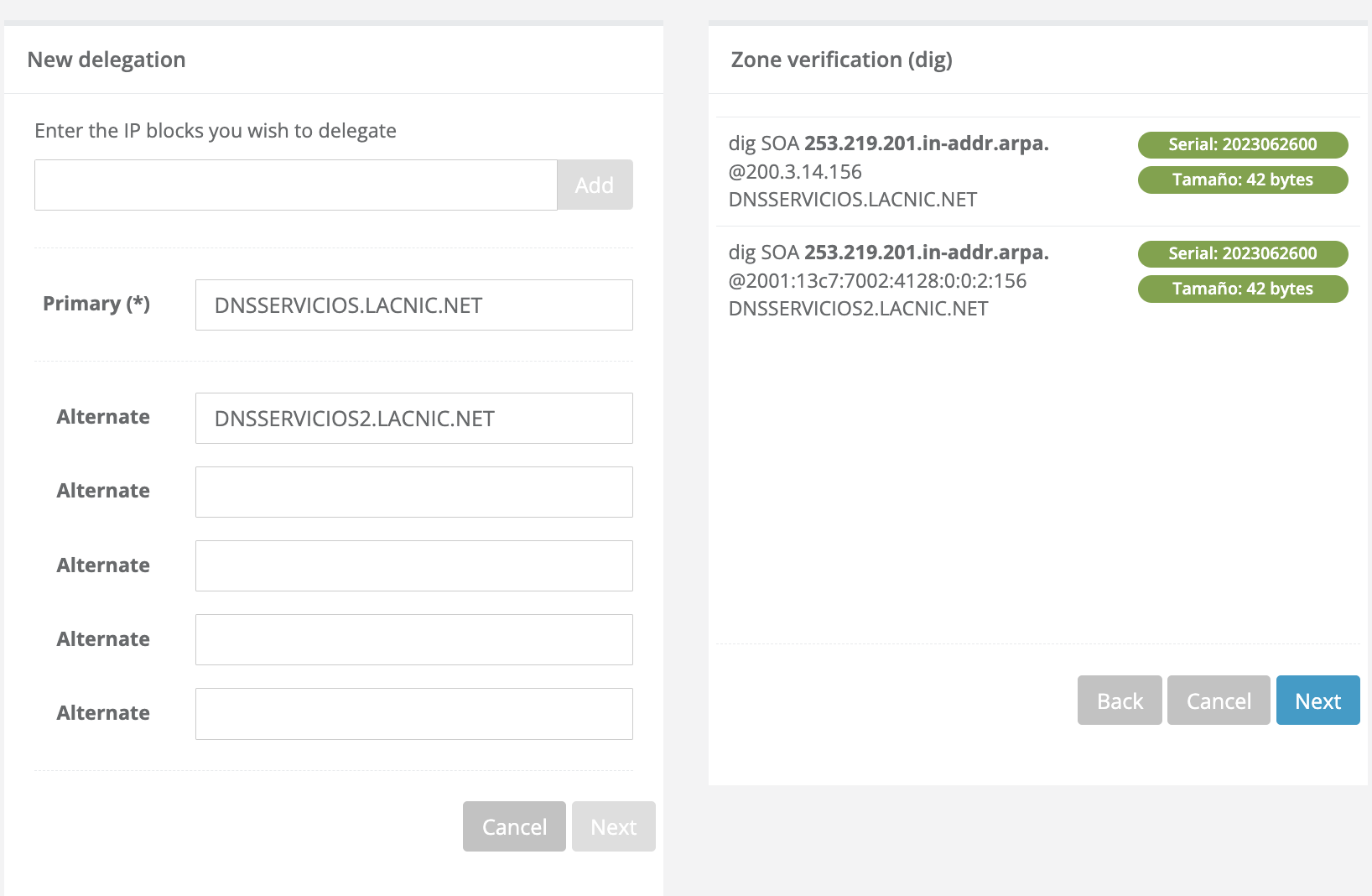The height and width of the screenshot is (896, 1372).
Task: Select the dig result for @2001:13c7:7002:4128:0:0:2:156
Action: pos(889,281)
